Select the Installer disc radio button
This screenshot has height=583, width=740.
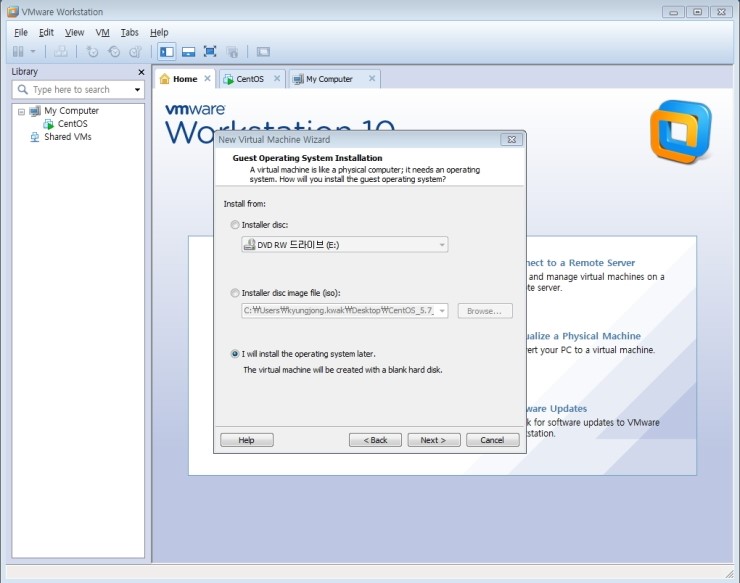click(235, 225)
